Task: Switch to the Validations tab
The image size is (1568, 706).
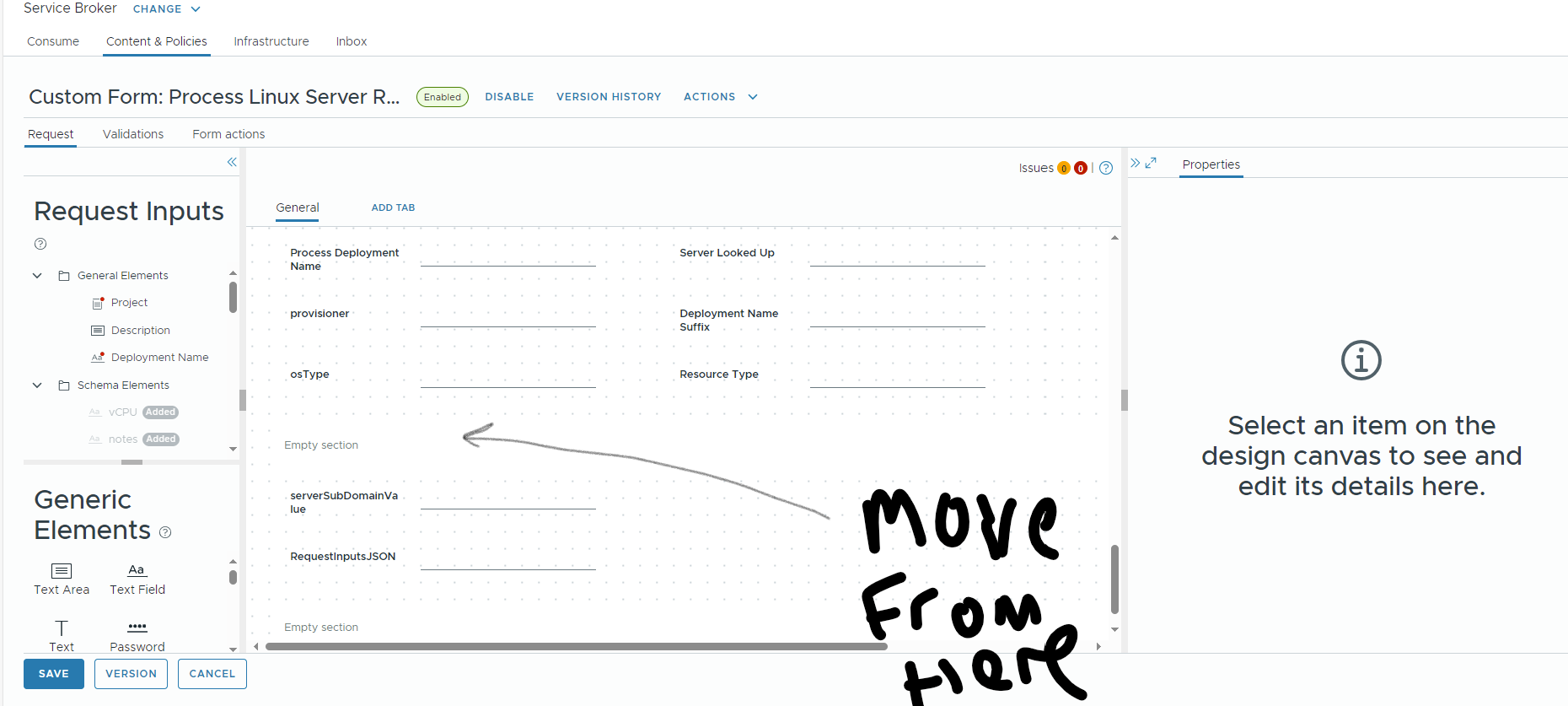Action: click(x=133, y=134)
